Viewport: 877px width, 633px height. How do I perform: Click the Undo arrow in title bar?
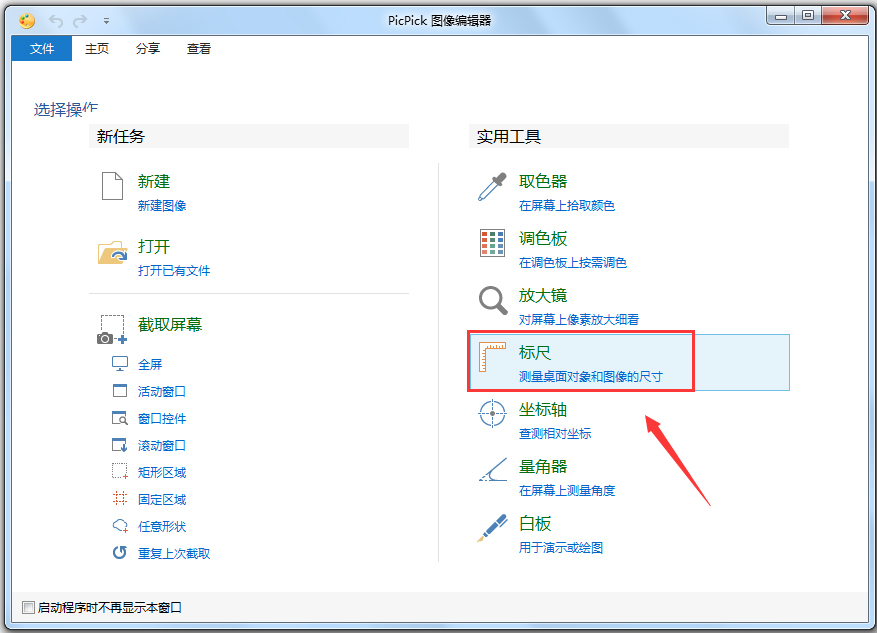click(56, 21)
